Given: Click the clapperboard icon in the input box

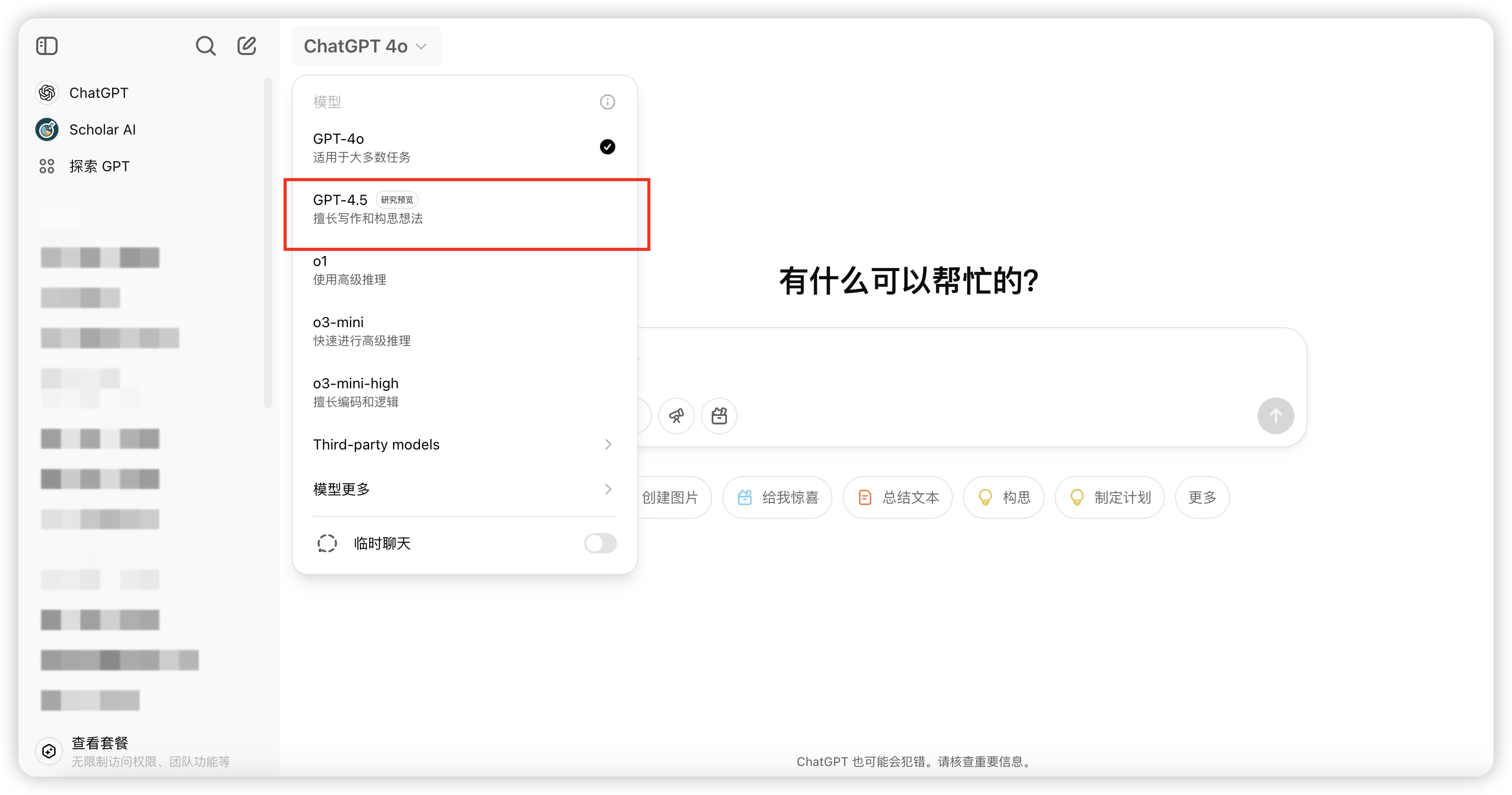Looking at the screenshot, I should [x=719, y=416].
